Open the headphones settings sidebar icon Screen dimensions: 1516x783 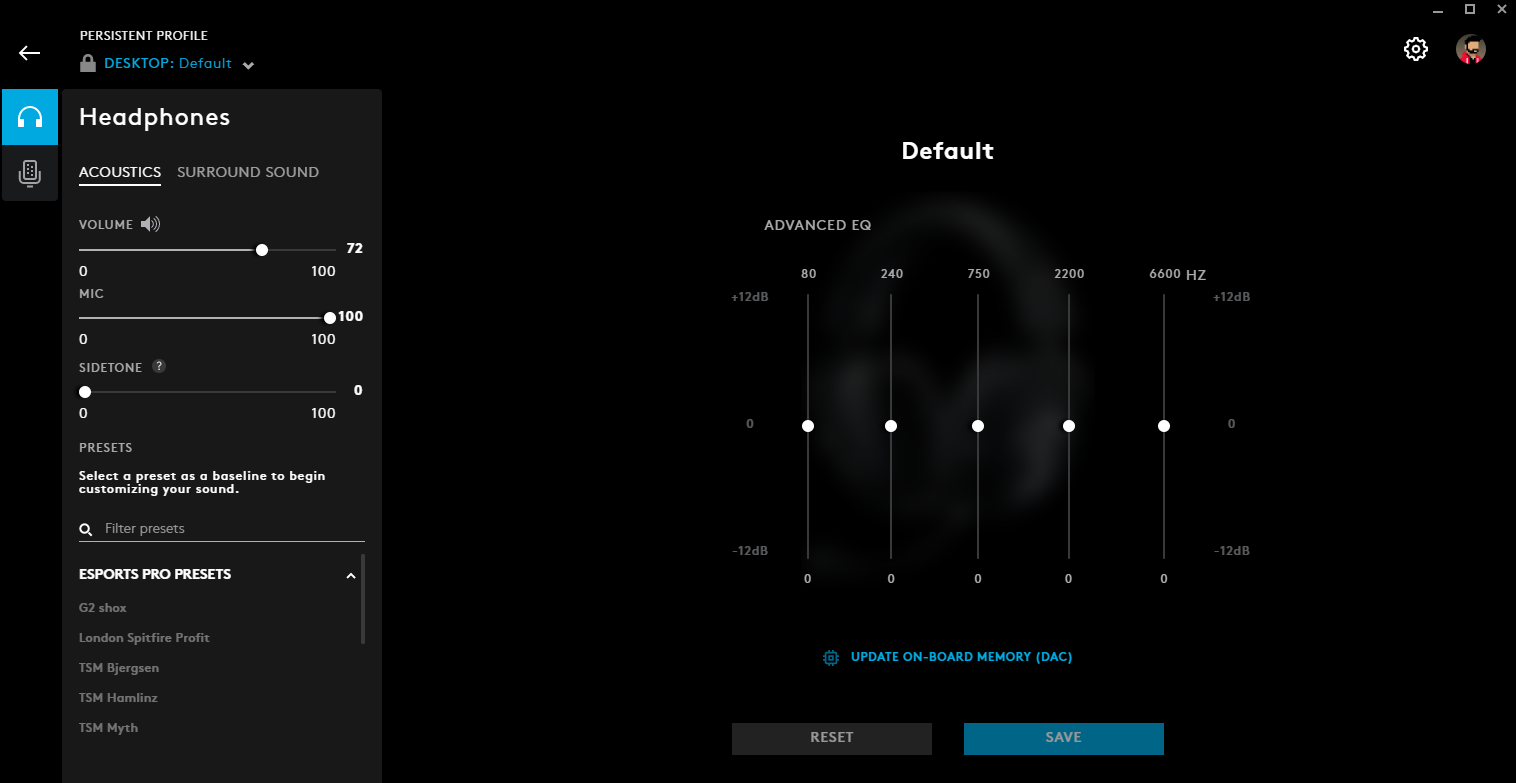[x=30, y=117]
